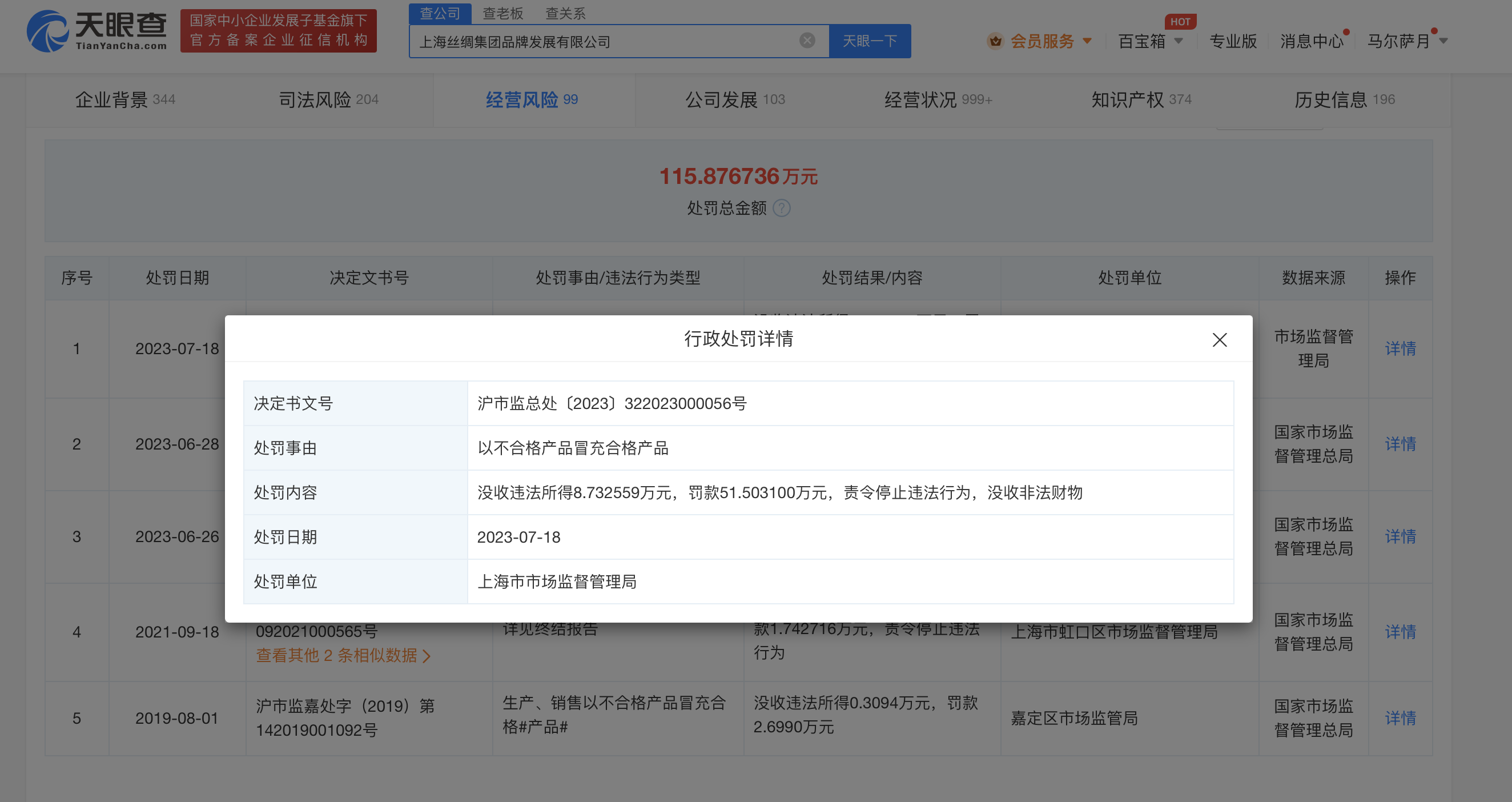The height and width of the screenshot is (802, 1512).
Task: Switch to the 查关系 tab
Action: [x=565, y=14]
